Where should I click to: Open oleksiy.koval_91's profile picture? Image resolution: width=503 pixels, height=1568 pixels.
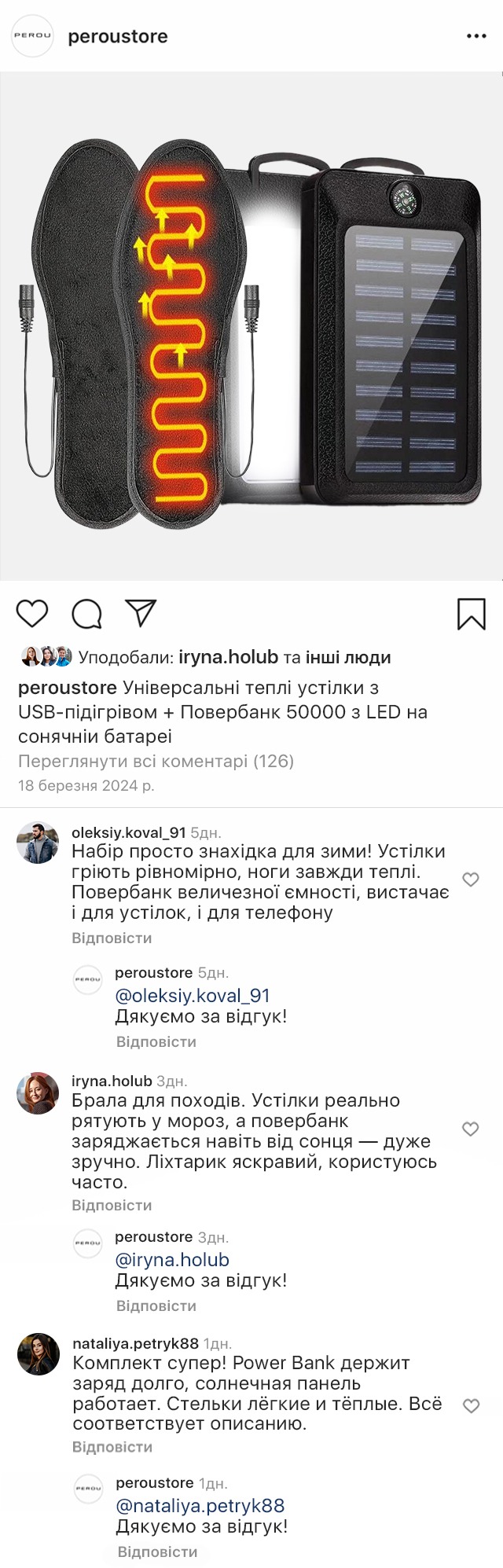tap(38, 843)
